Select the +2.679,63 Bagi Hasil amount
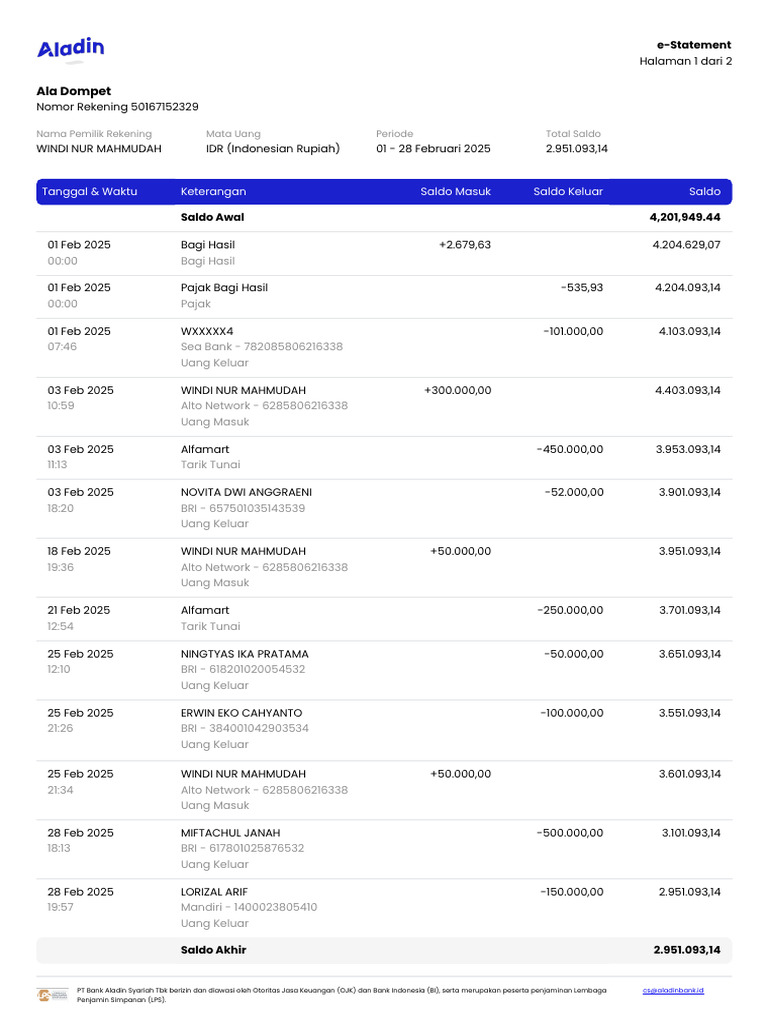This screenshot has width=768, height=1024. click(x=465, y=245)
